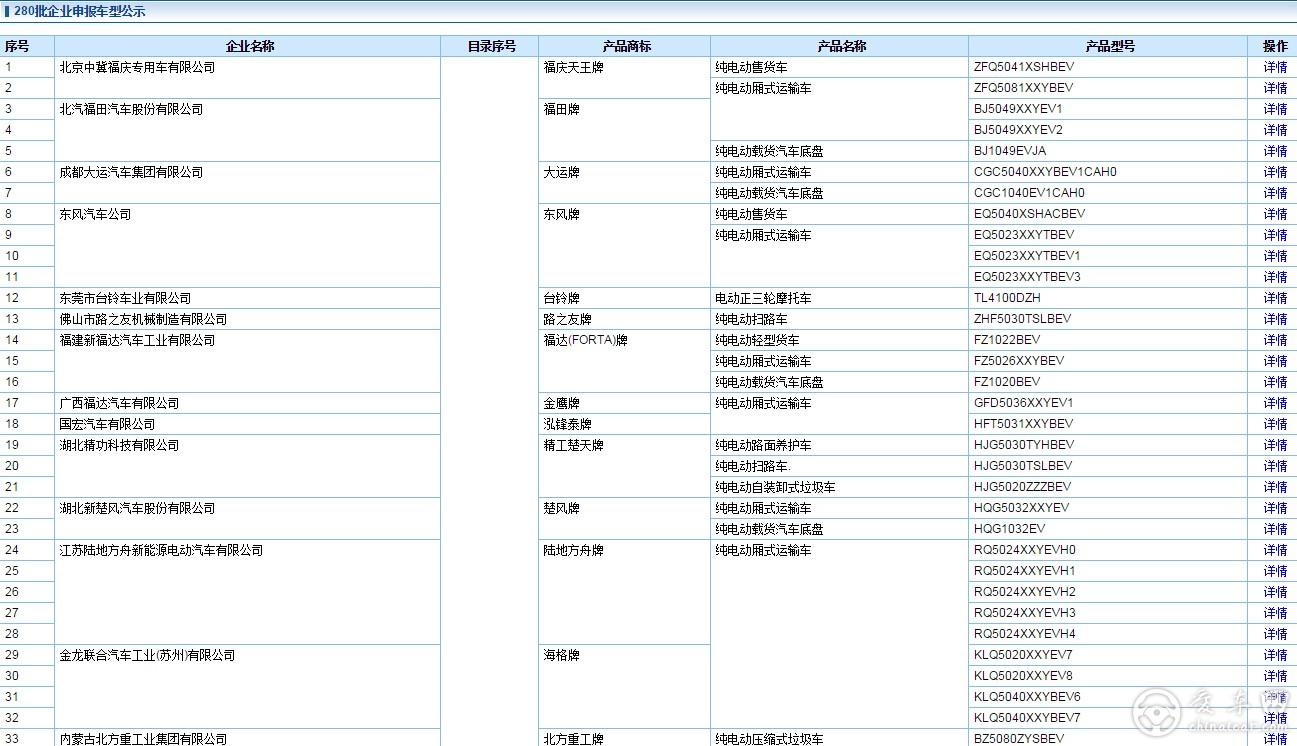Viewport: 1297px width, 746px height.
Task: Click product name 纯电动压缩式垃圾车
Action: click(x=769, y=739)
